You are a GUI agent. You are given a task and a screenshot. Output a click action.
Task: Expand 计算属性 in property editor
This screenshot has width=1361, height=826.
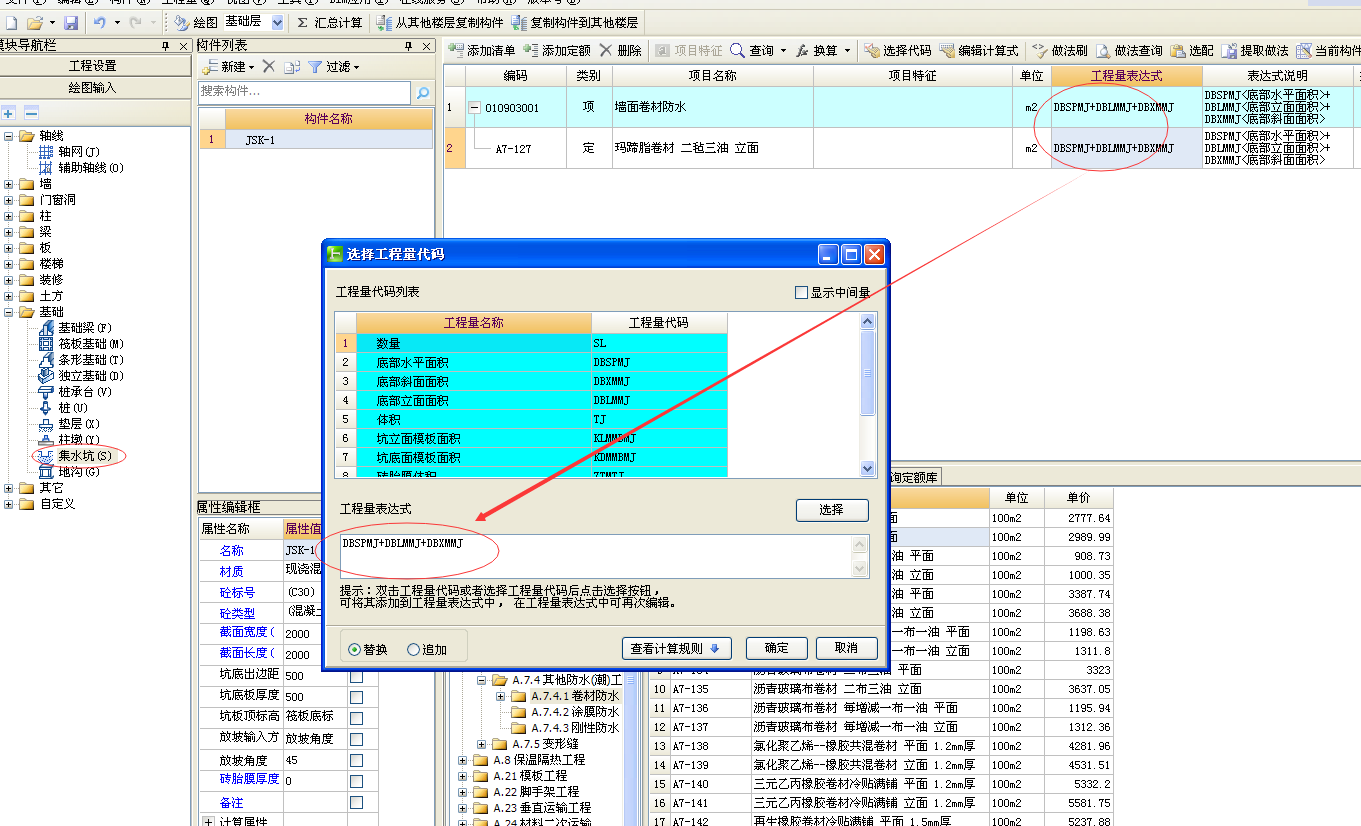tap(209, 822)
